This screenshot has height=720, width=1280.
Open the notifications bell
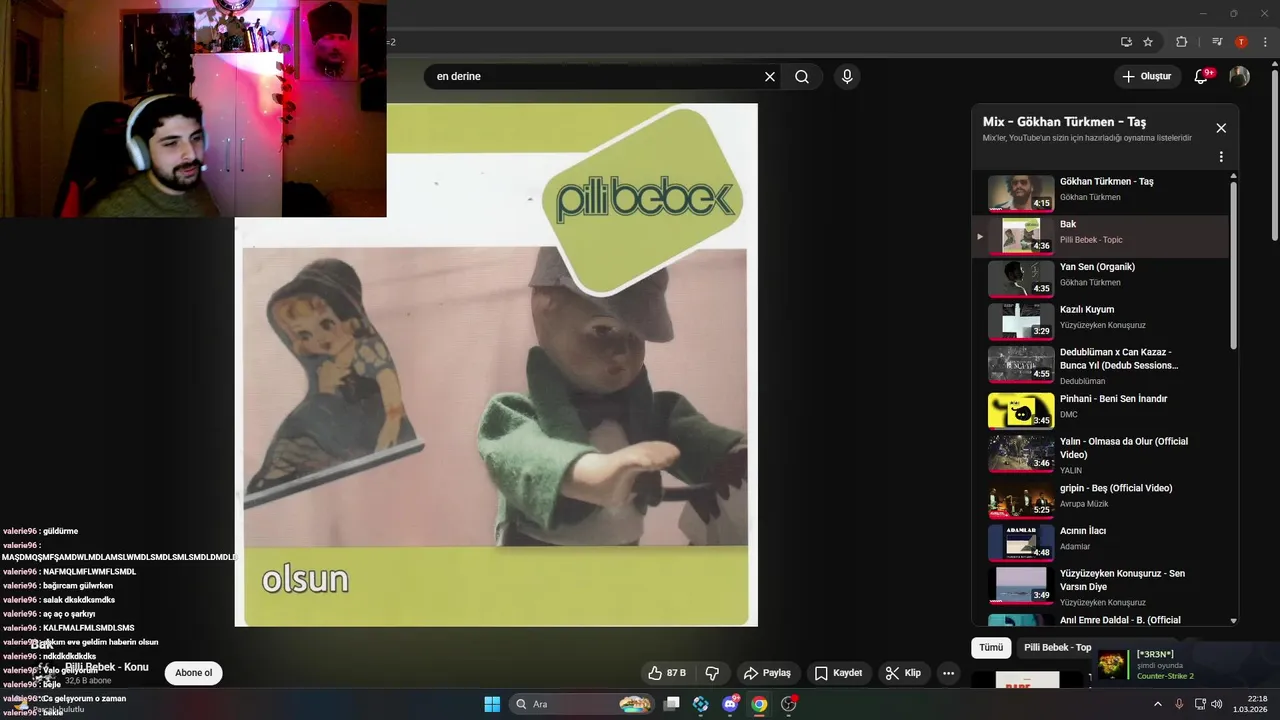(x=1202, y=76)
